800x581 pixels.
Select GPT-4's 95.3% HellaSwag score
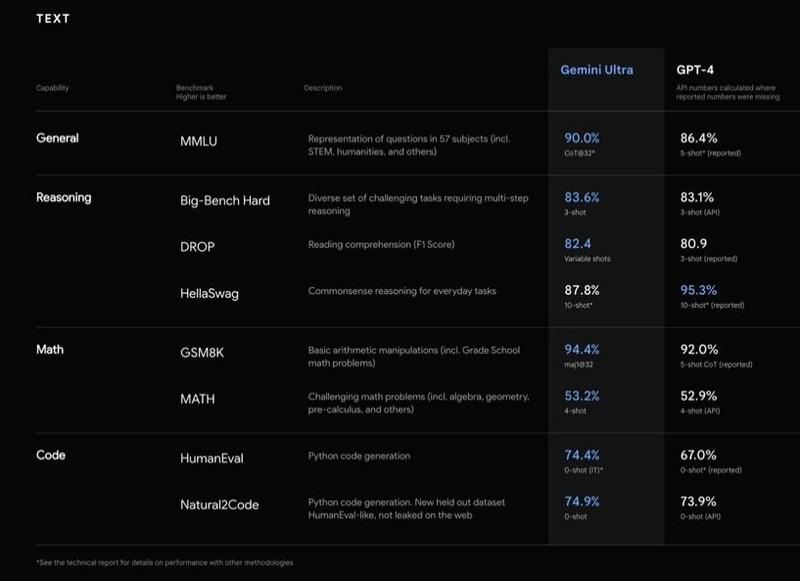click(x=698, y=290)
